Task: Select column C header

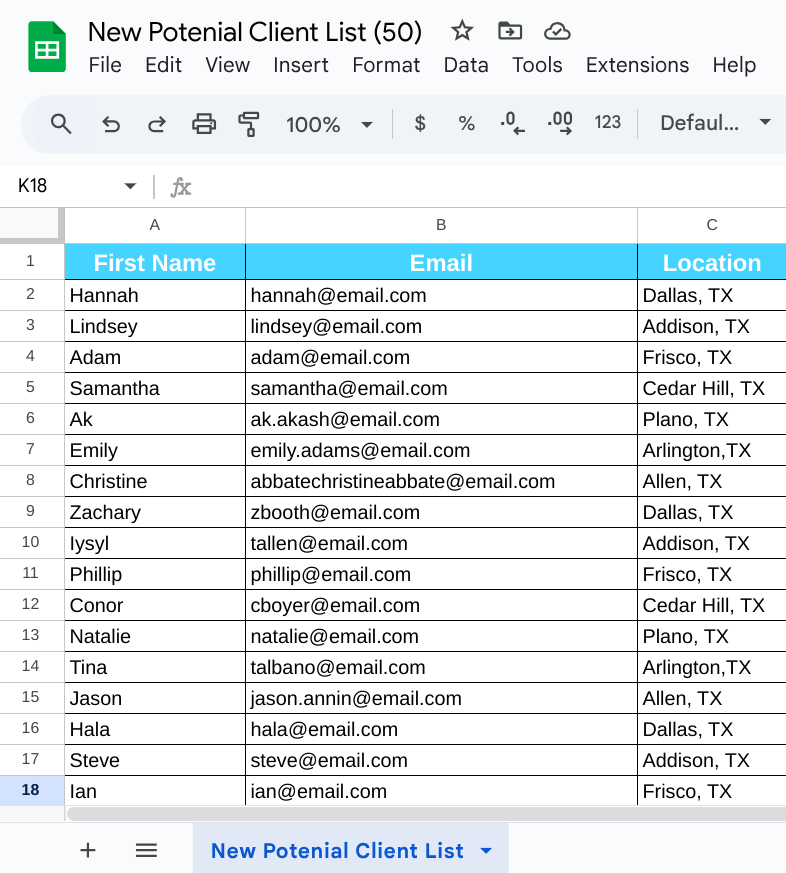Action: point(712,225)
